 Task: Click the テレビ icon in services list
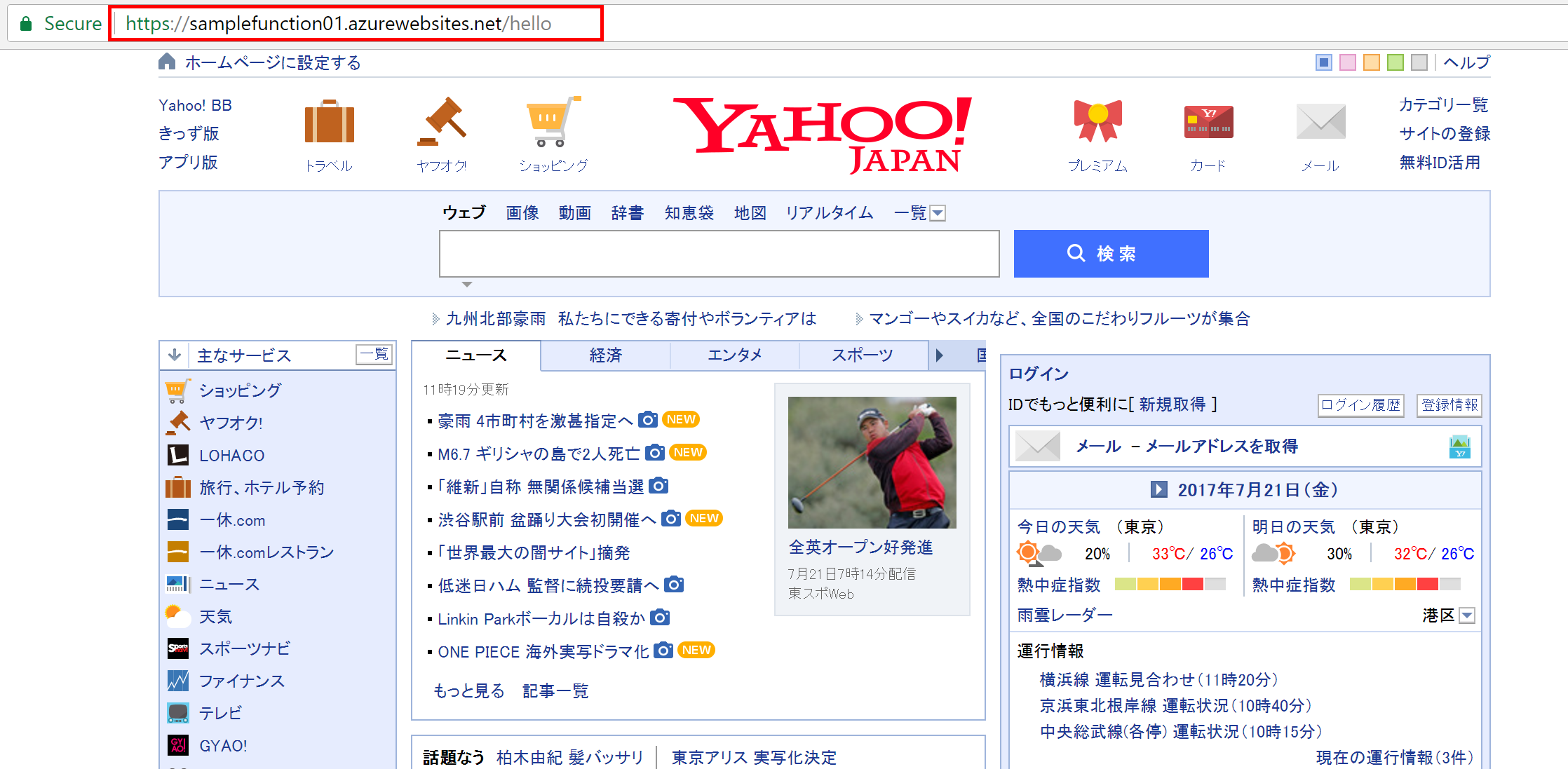[178, 713]
